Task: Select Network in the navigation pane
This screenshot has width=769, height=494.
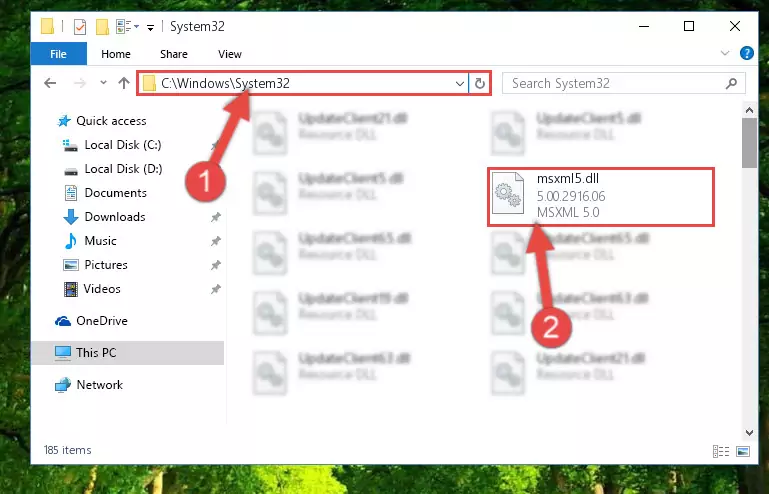Action: pyautogui.click(x=100, y=385)
